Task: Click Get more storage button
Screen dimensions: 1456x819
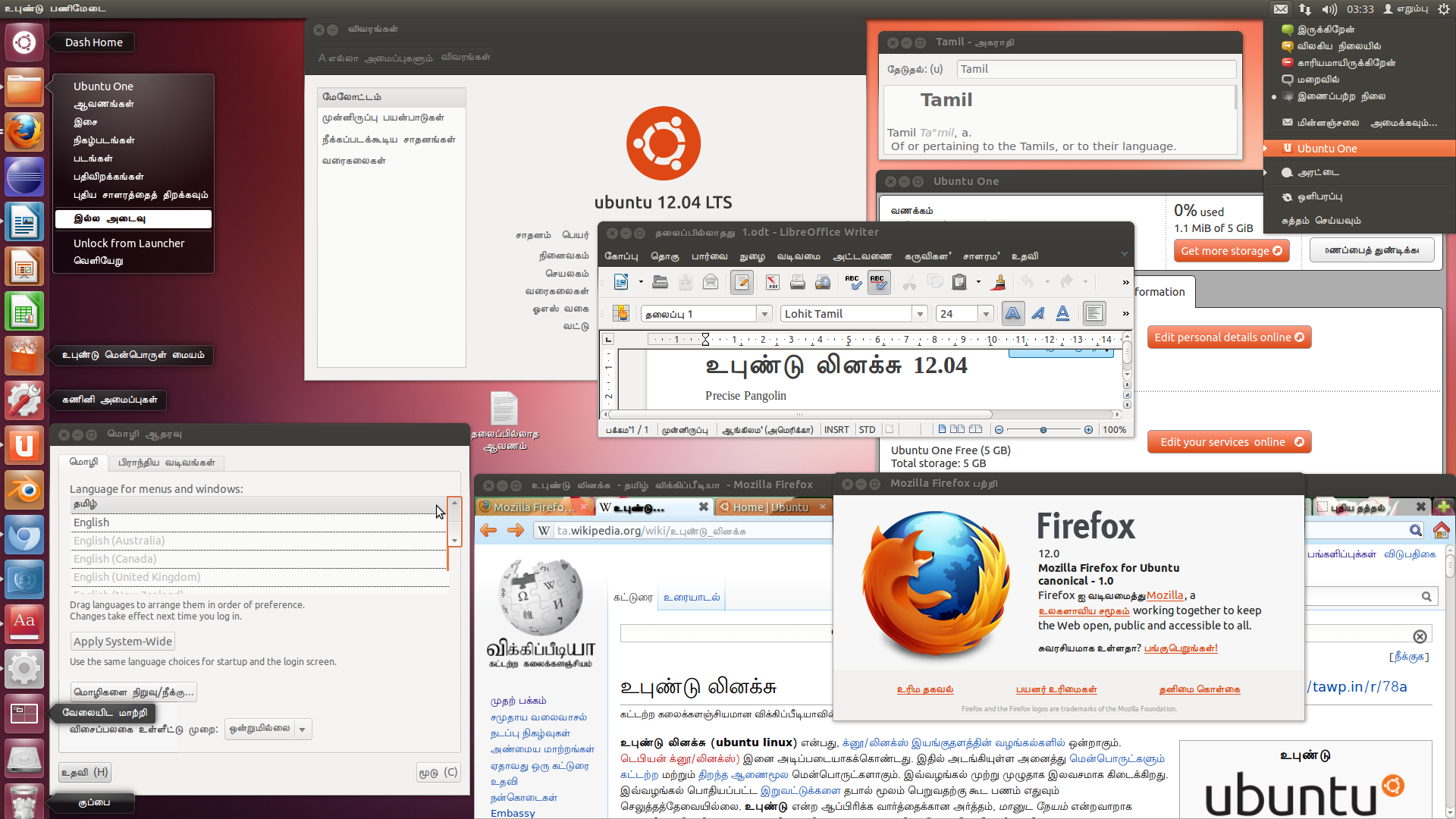Action: click(1231, 251)
